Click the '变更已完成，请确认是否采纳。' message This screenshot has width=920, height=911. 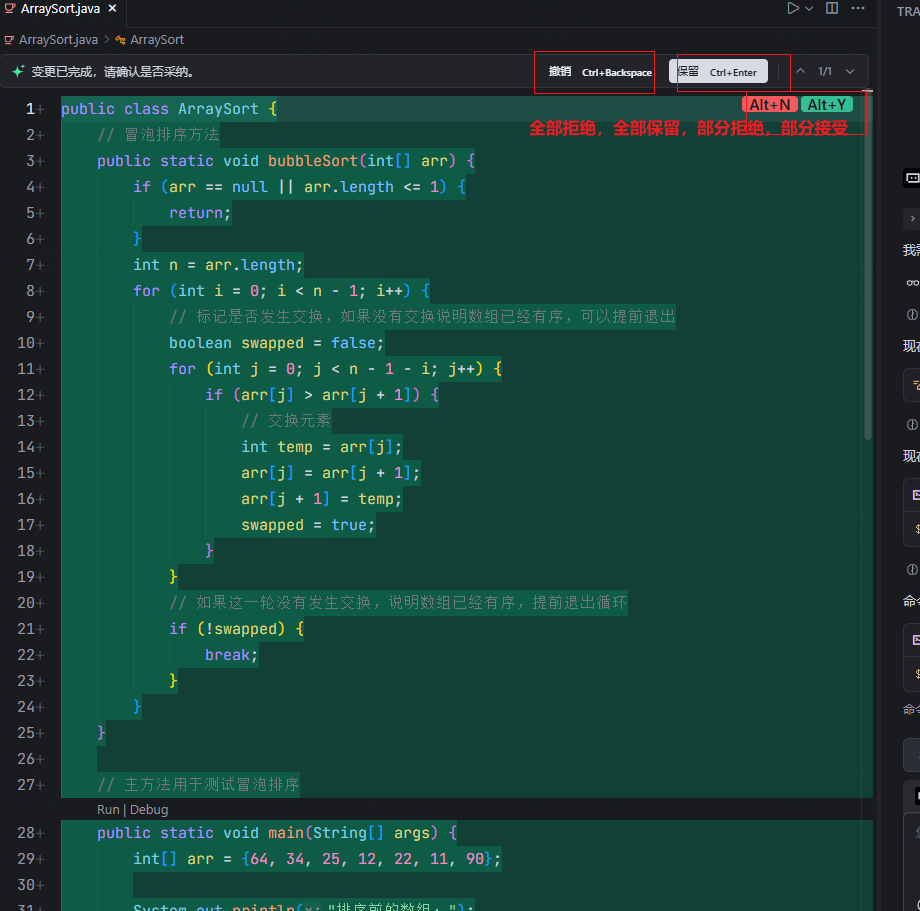(112, 72)
